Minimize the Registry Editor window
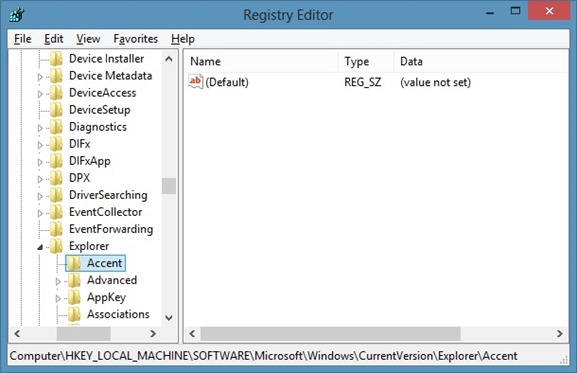The image size is (577, 373). [490, 12]
